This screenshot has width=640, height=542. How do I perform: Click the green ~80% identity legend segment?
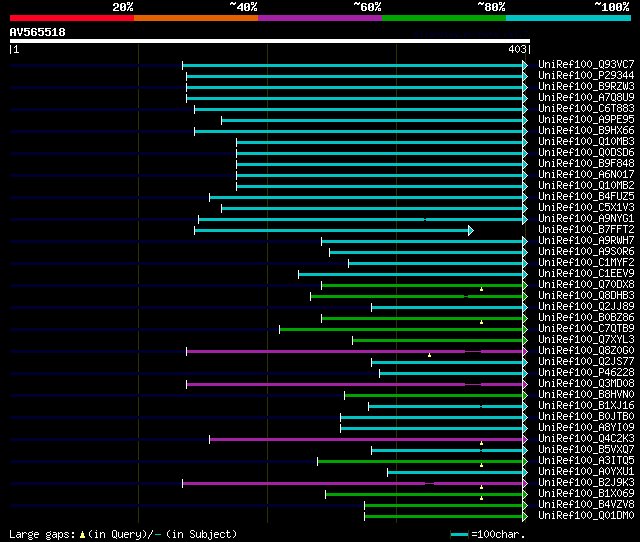click(444, 18)
